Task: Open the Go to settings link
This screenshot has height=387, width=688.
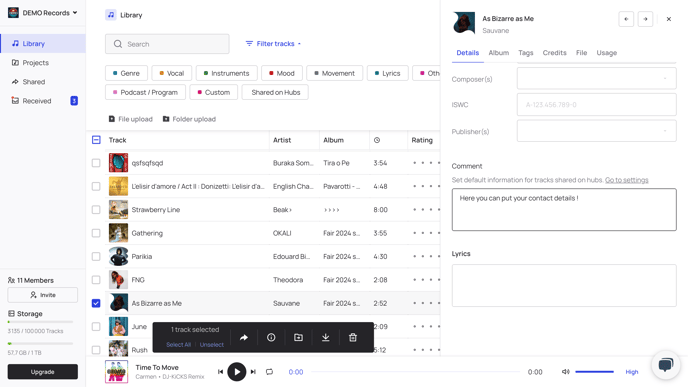Action: [x=627, y=180]
